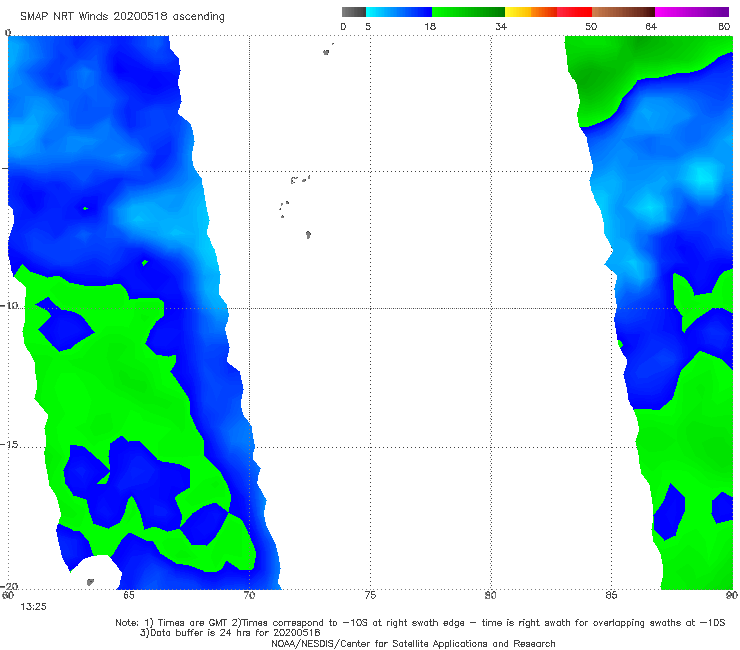Click the NOAA/NESDIS credit line
This screenshot has width=740, height=650.
click(413, 644)
